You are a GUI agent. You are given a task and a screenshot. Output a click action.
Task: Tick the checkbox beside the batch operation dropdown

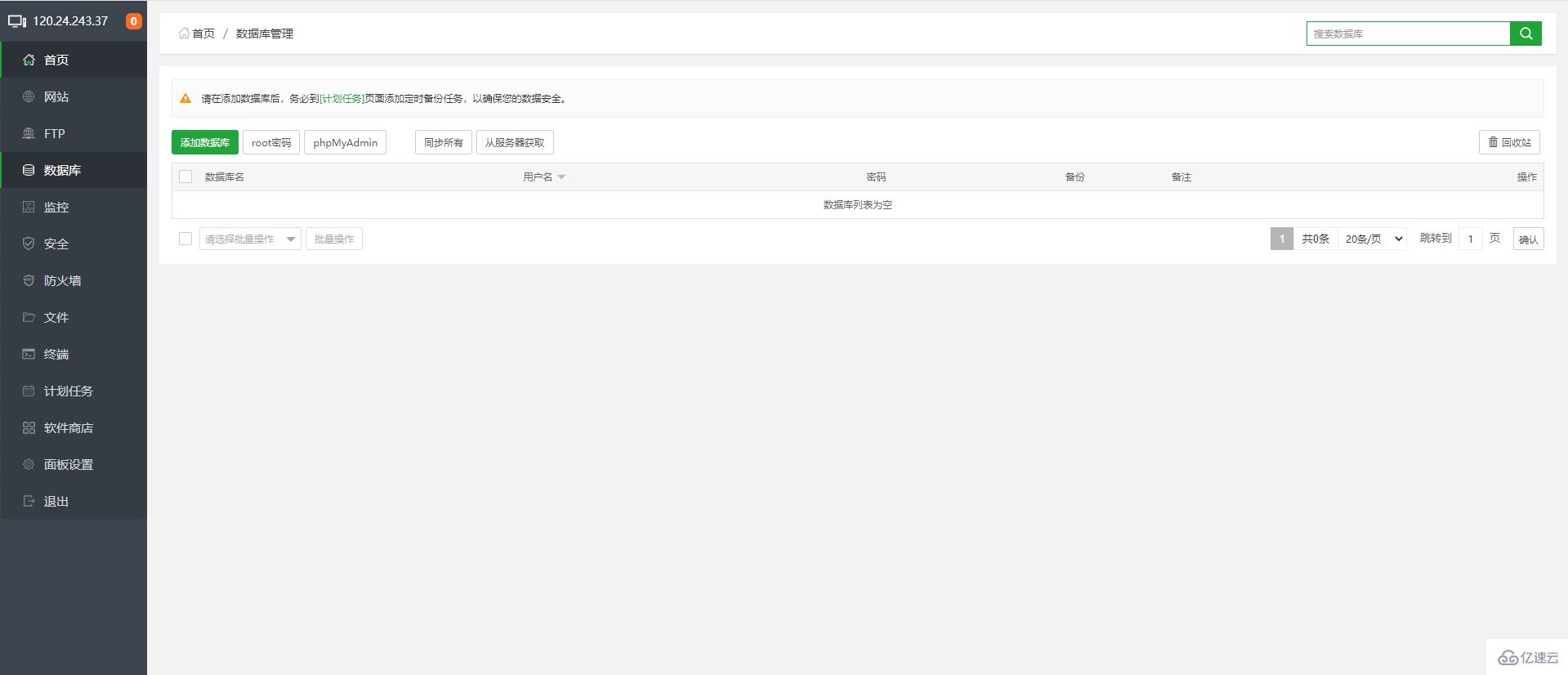(185, 239)
